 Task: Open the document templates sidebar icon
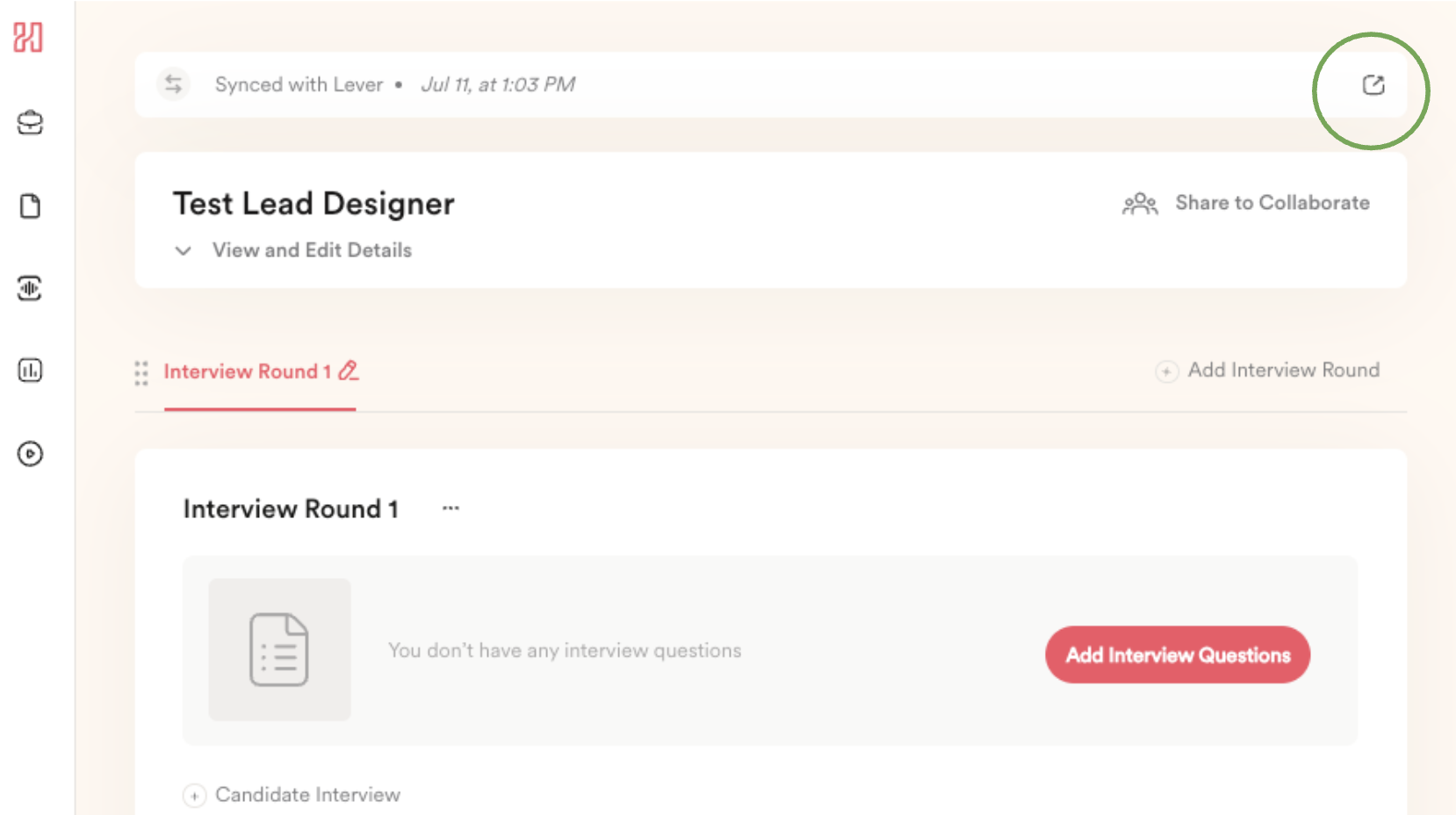point(29,205)
